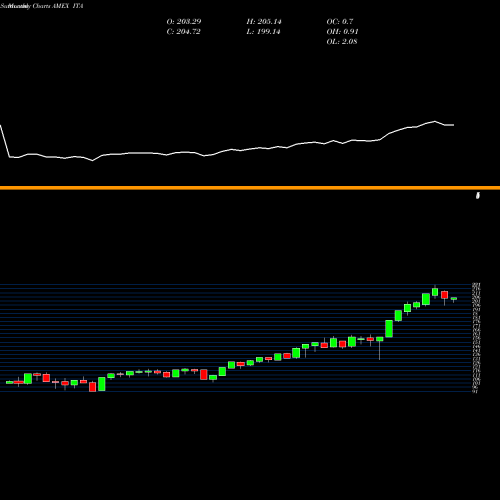
Task: Click the 'OH: 0.91' value
Action: coord(342,32)
